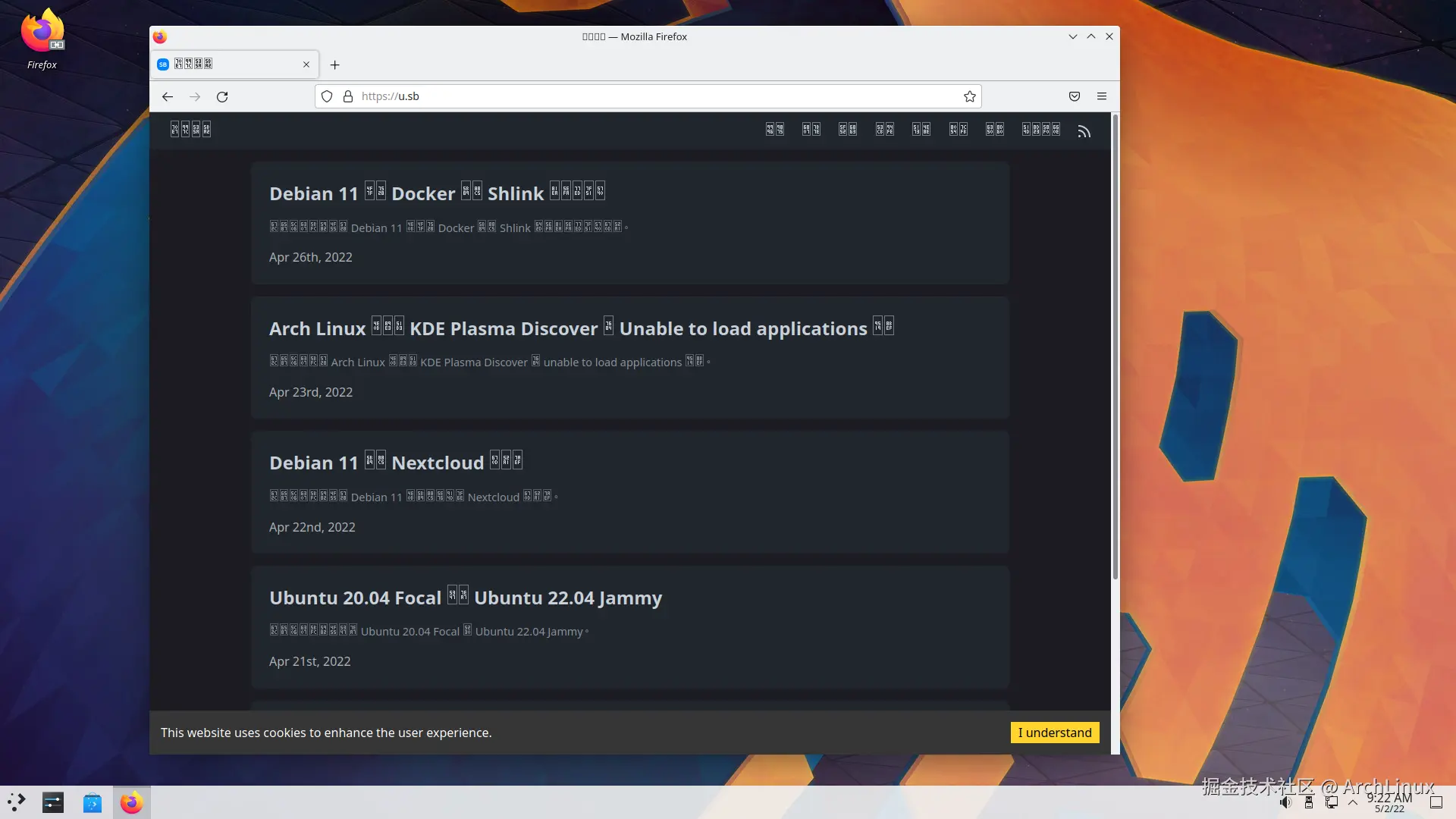
Task: Open the Debian 11 Nextcloud article
Action: pos(395,463)
